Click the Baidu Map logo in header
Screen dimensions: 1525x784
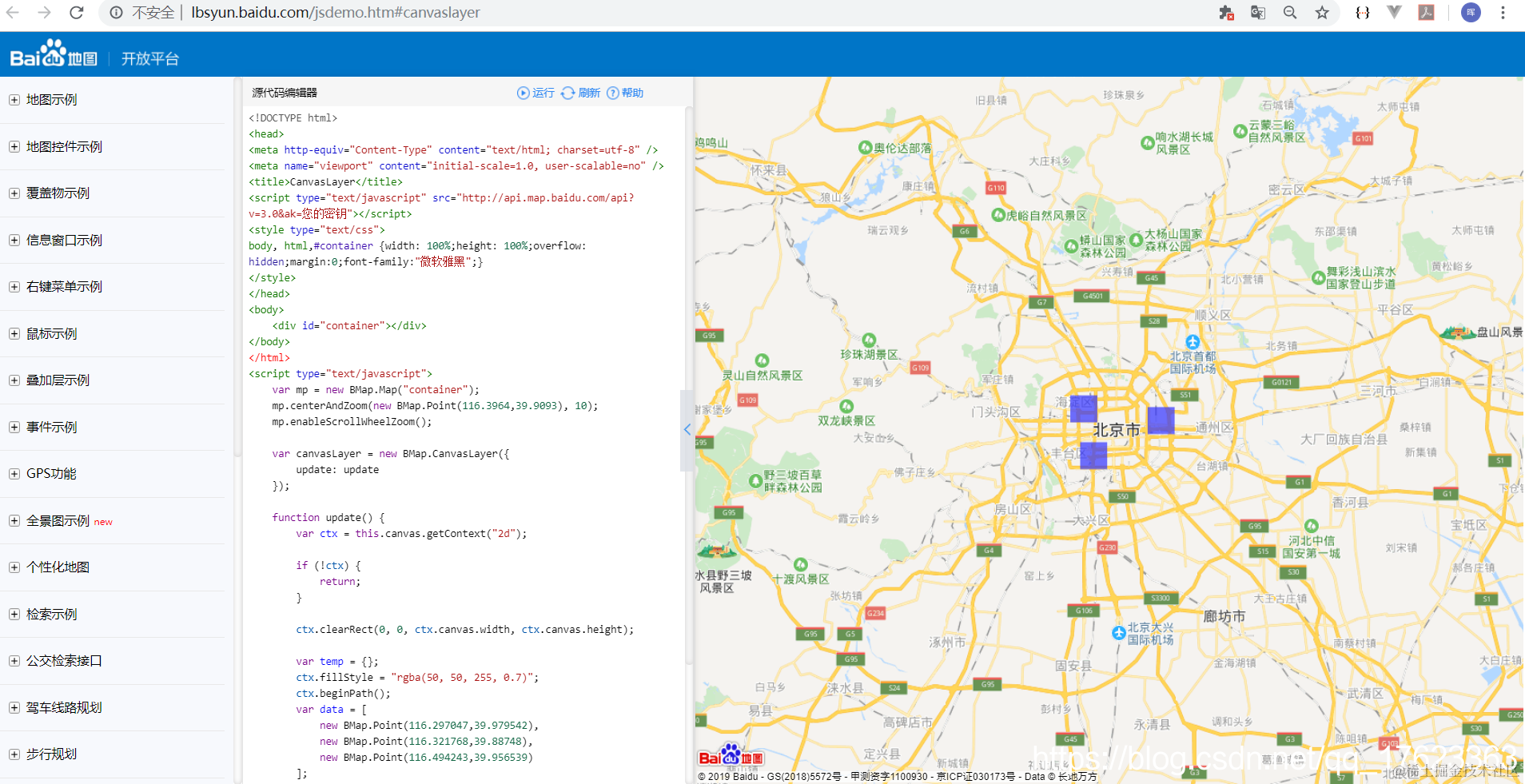click(54, 54)
